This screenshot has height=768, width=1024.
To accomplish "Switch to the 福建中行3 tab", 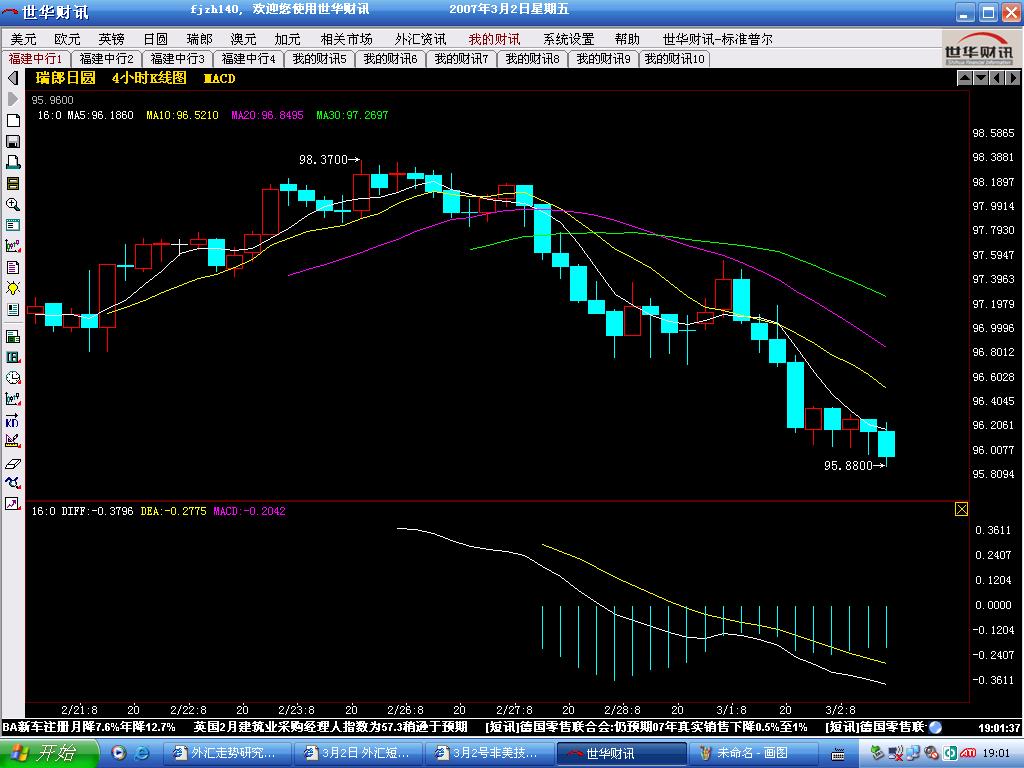I will [x=178, y=59].
